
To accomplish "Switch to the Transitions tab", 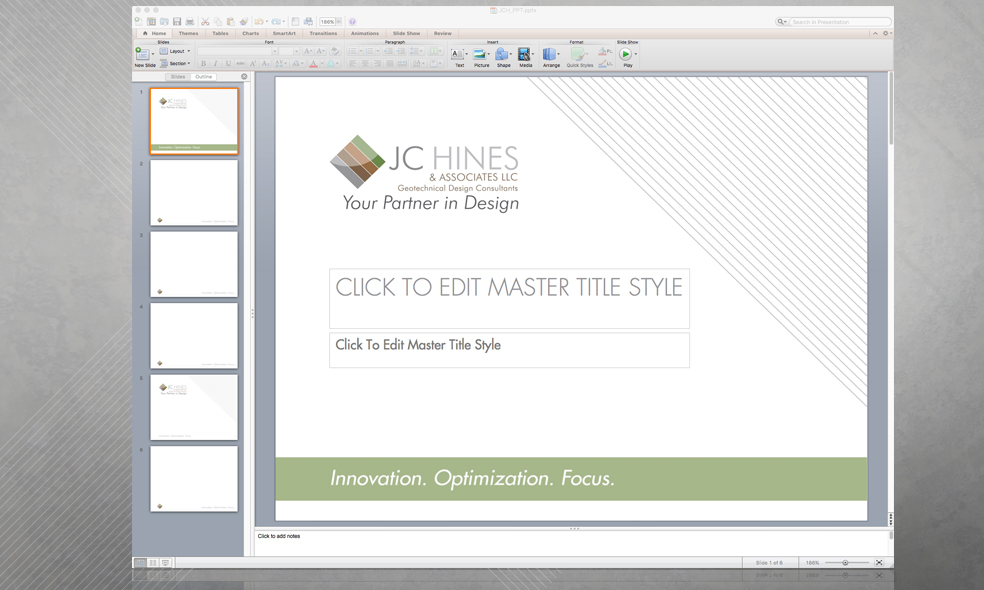I will 323,33.
